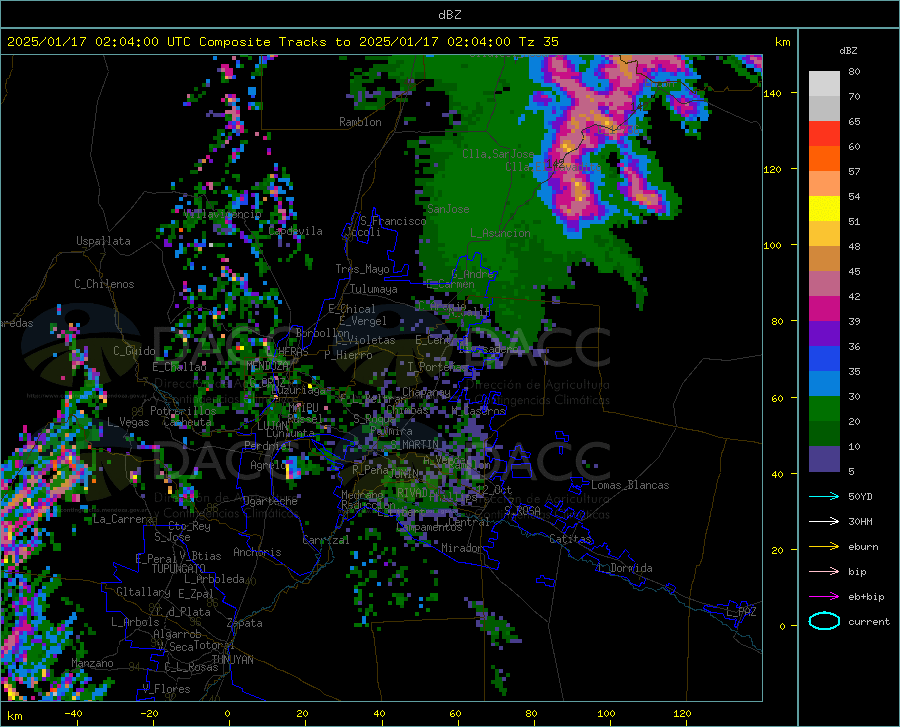900x727 pixels.
Task: Click the Capdevila label on map
Action: 295,231
